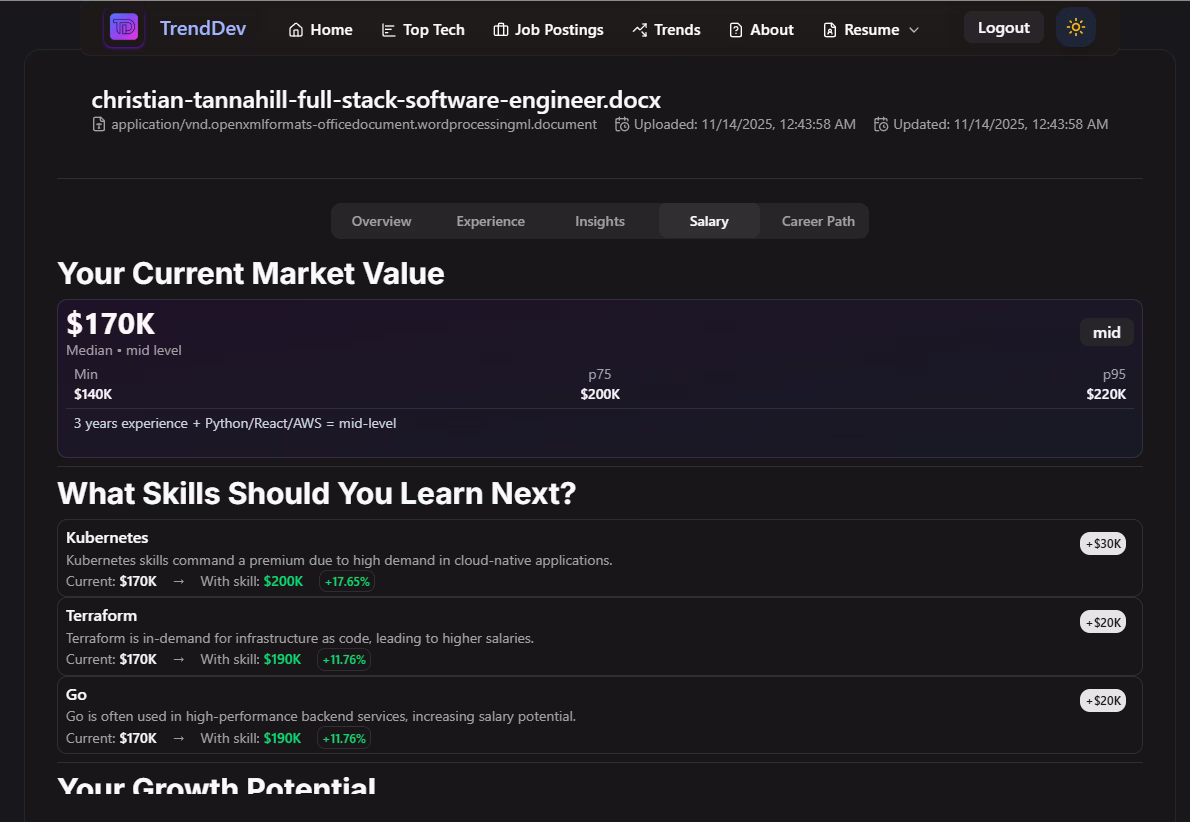Open the Experience tab
Screen dimensions: 1190x822
point(490,221)
